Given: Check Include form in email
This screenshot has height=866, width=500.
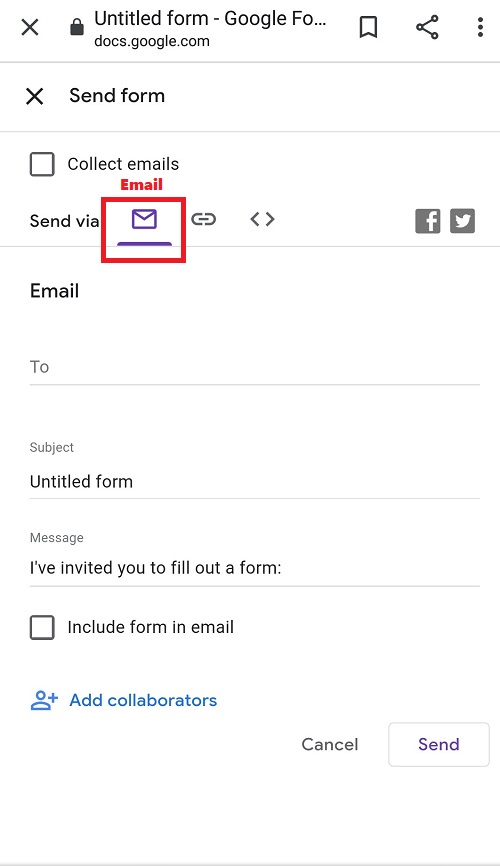Looking at the screenshot, I should [x=42, y=627].
